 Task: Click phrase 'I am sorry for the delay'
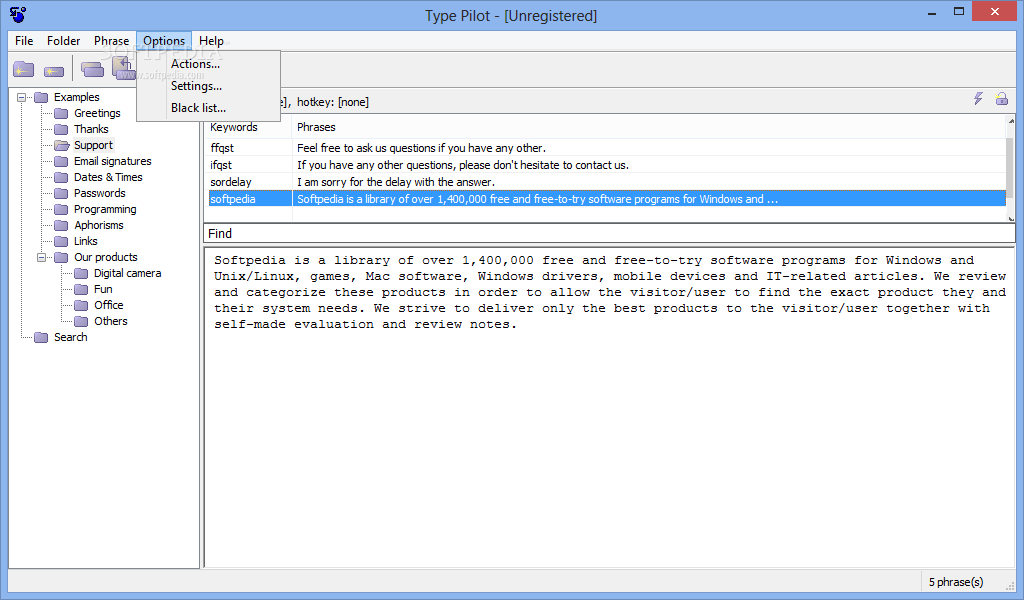click(396, 182)
